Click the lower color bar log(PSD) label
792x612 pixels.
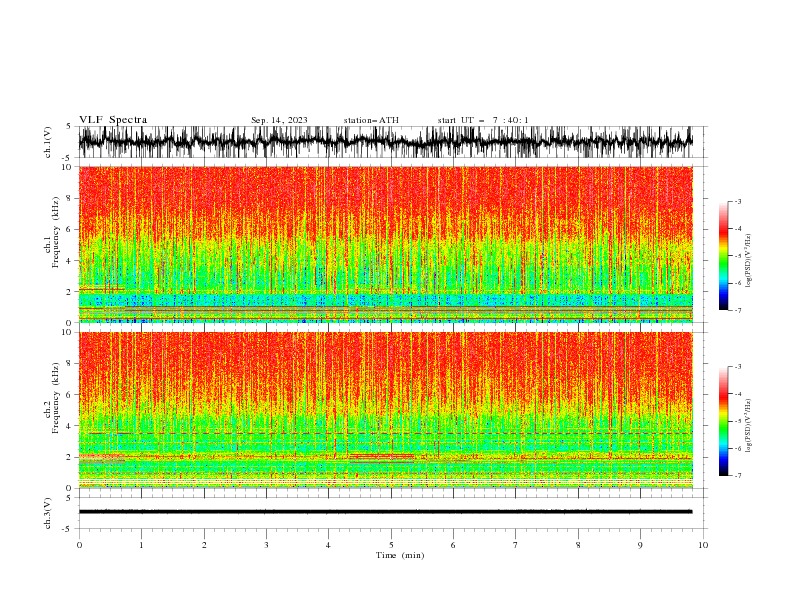[x=748, y=426]
